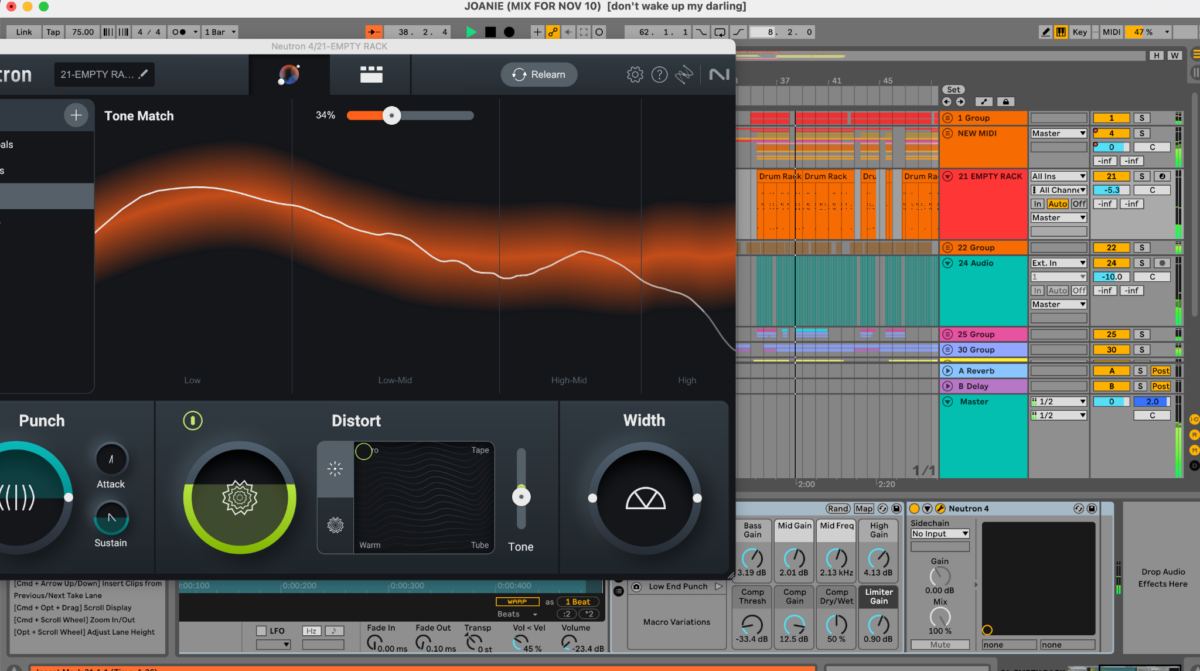Image resolution: width=1200 pixels, height=671 pixels.
Task: Set track 21 monitor to In
Action: [x=1038, y=204]
